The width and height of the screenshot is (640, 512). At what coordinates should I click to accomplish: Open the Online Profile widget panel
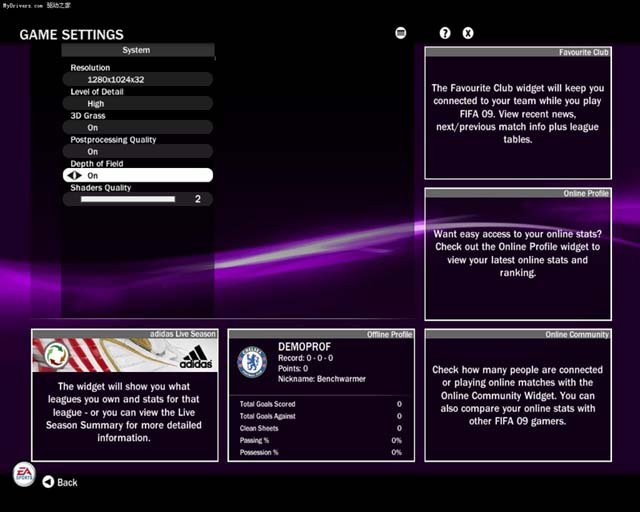pos(518,254)
